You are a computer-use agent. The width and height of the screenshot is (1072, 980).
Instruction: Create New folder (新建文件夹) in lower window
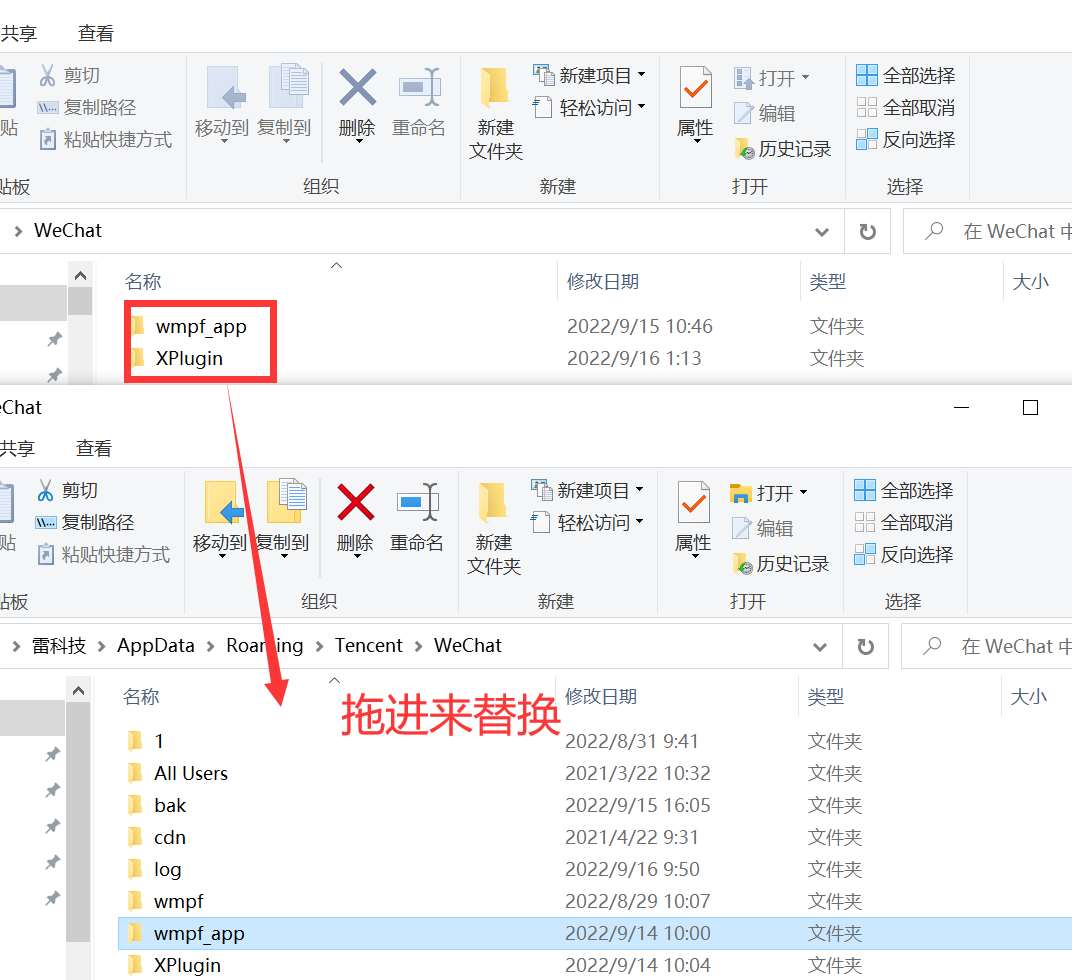pos(494,527)
